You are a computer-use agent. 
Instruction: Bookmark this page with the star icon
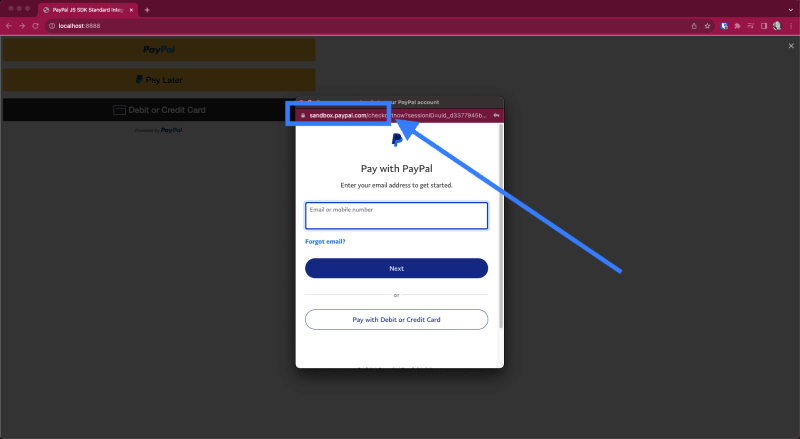707,25
